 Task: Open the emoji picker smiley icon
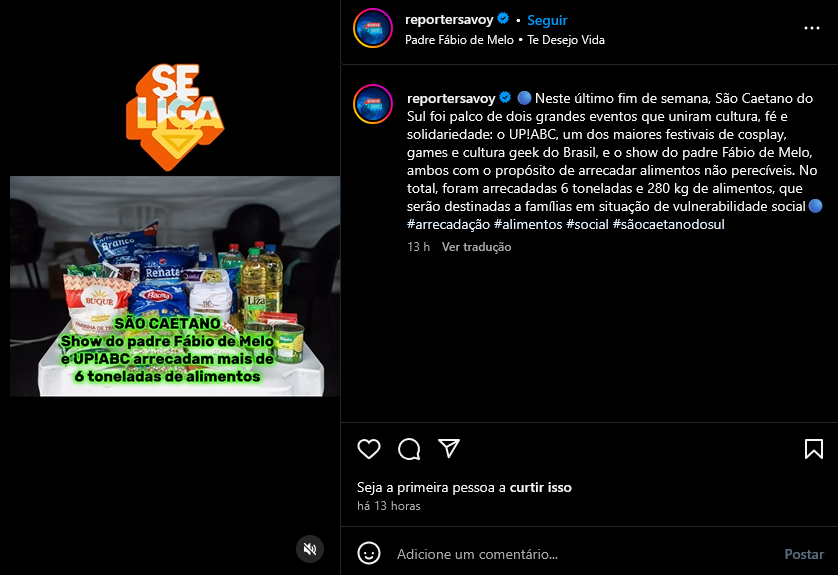click(x=369, y=554)
